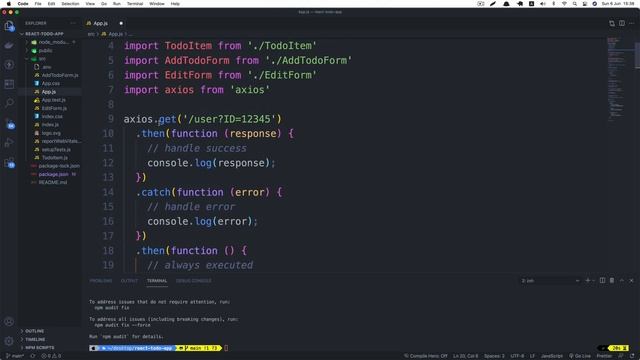Viewport: 640px width, 360px height.
Task: Click the errors and warnings status indicator
Action: click(51, 356)
